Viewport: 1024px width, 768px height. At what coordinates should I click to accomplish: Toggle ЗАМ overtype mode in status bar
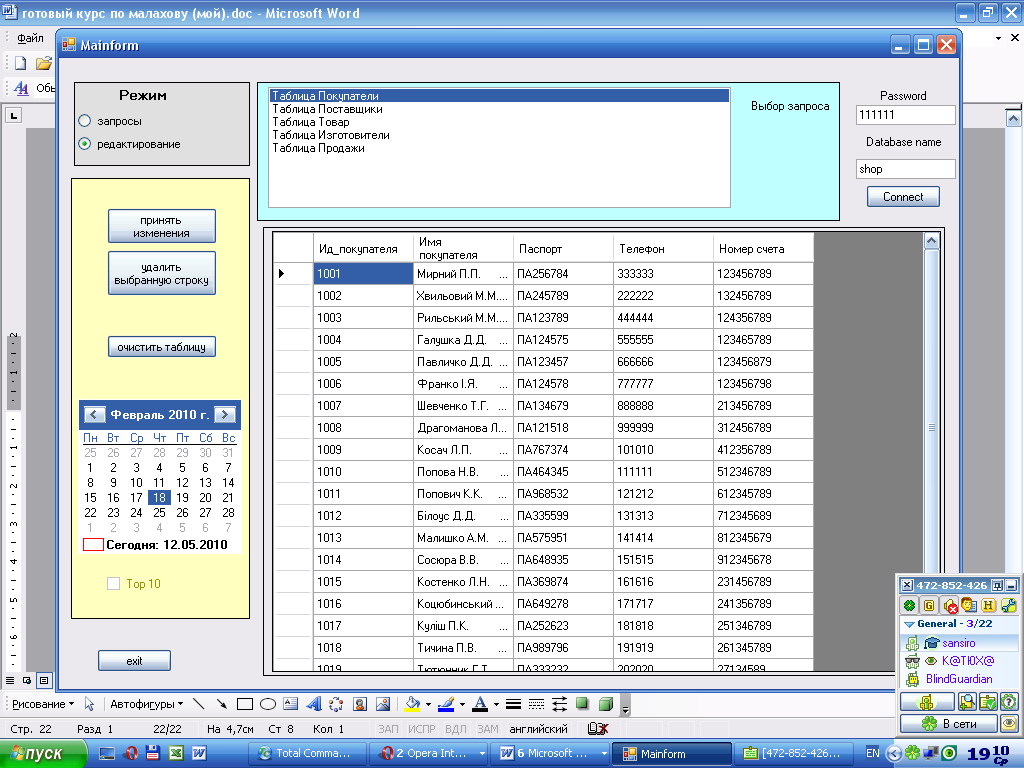(x=487, y=729)
